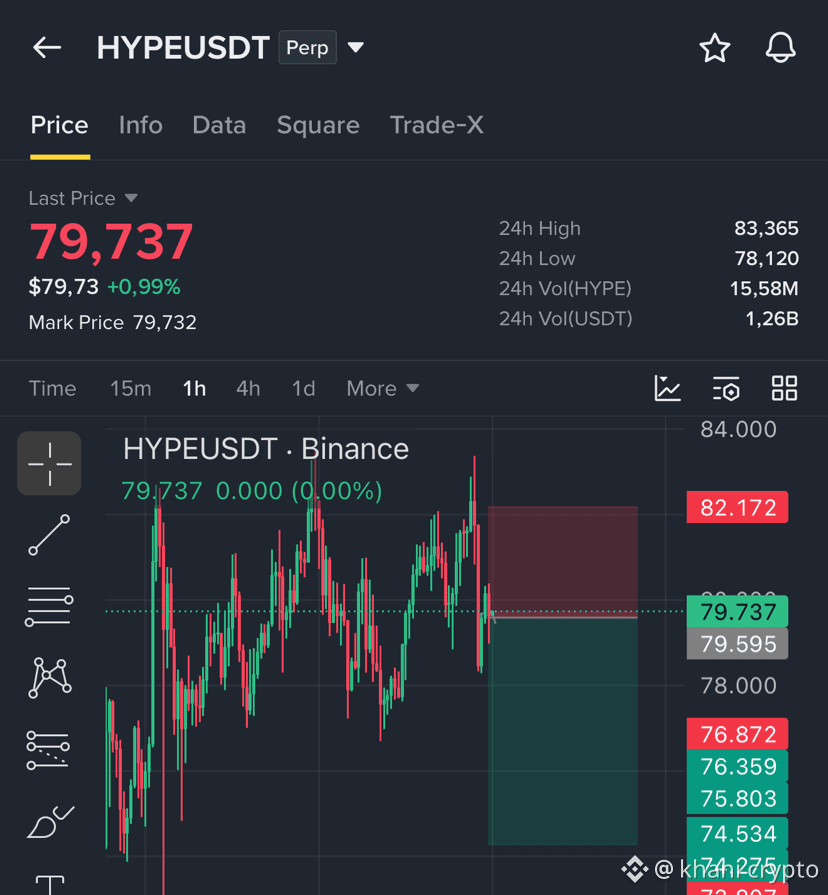Click the 75.803 green price label

click(x=737, y=798)
